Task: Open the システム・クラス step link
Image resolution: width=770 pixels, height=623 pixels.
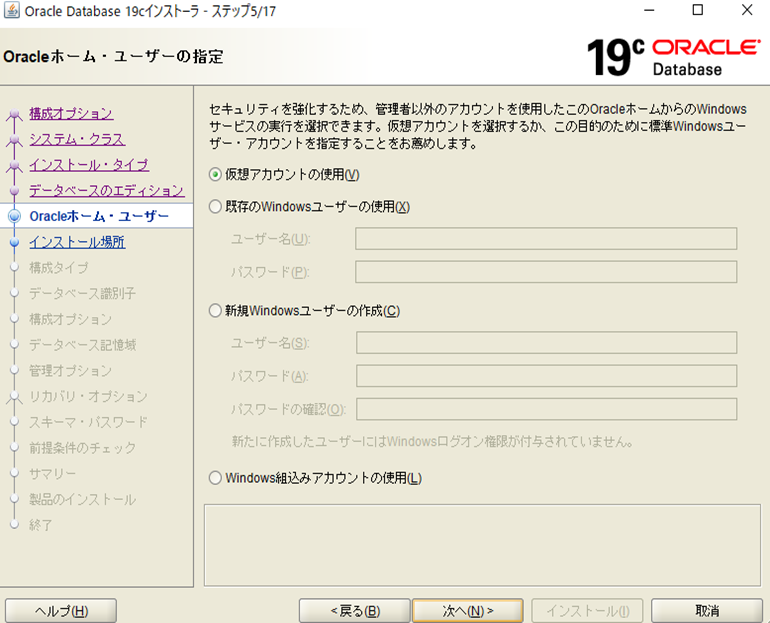Action: point(77,139)
